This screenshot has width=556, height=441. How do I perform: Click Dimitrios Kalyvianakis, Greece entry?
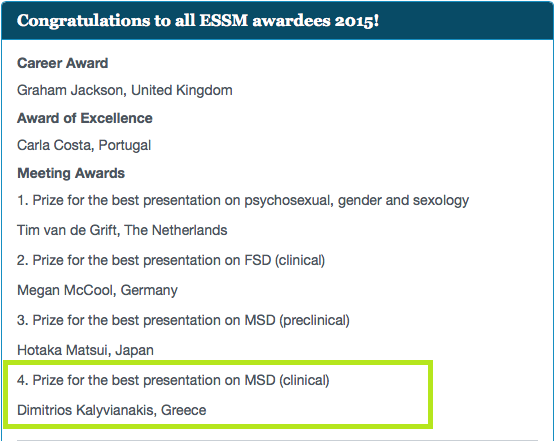pos(111,410)
